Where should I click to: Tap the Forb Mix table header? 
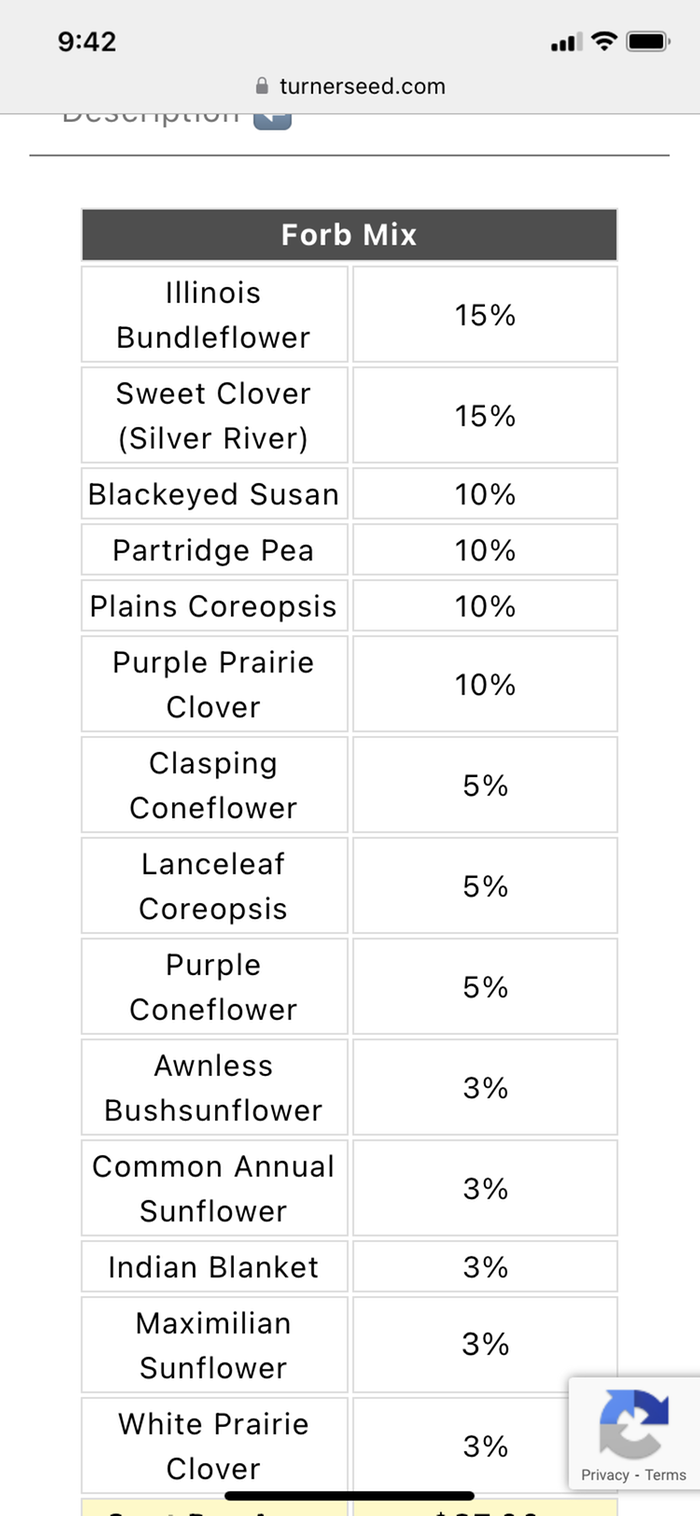click(349, 235)
